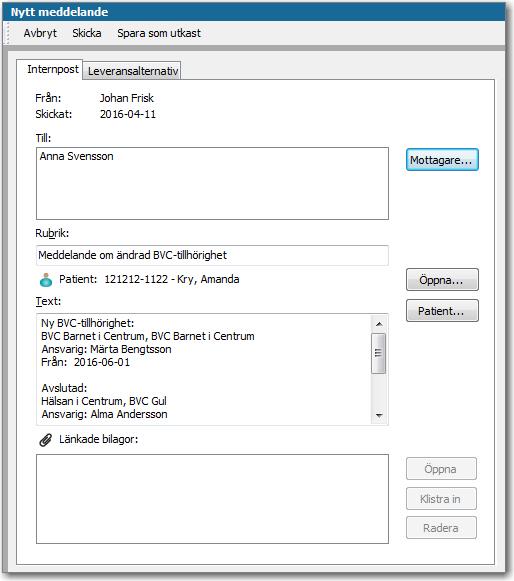Click the Klistra in button
Image resolution: width=514 pixels, height=581 pixels.
(441, 499)
